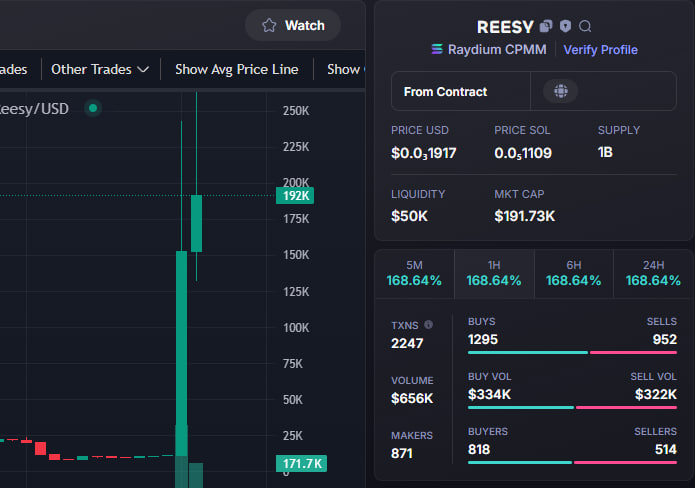
Task: Open the shield security check icon
Action: [565, 26]
